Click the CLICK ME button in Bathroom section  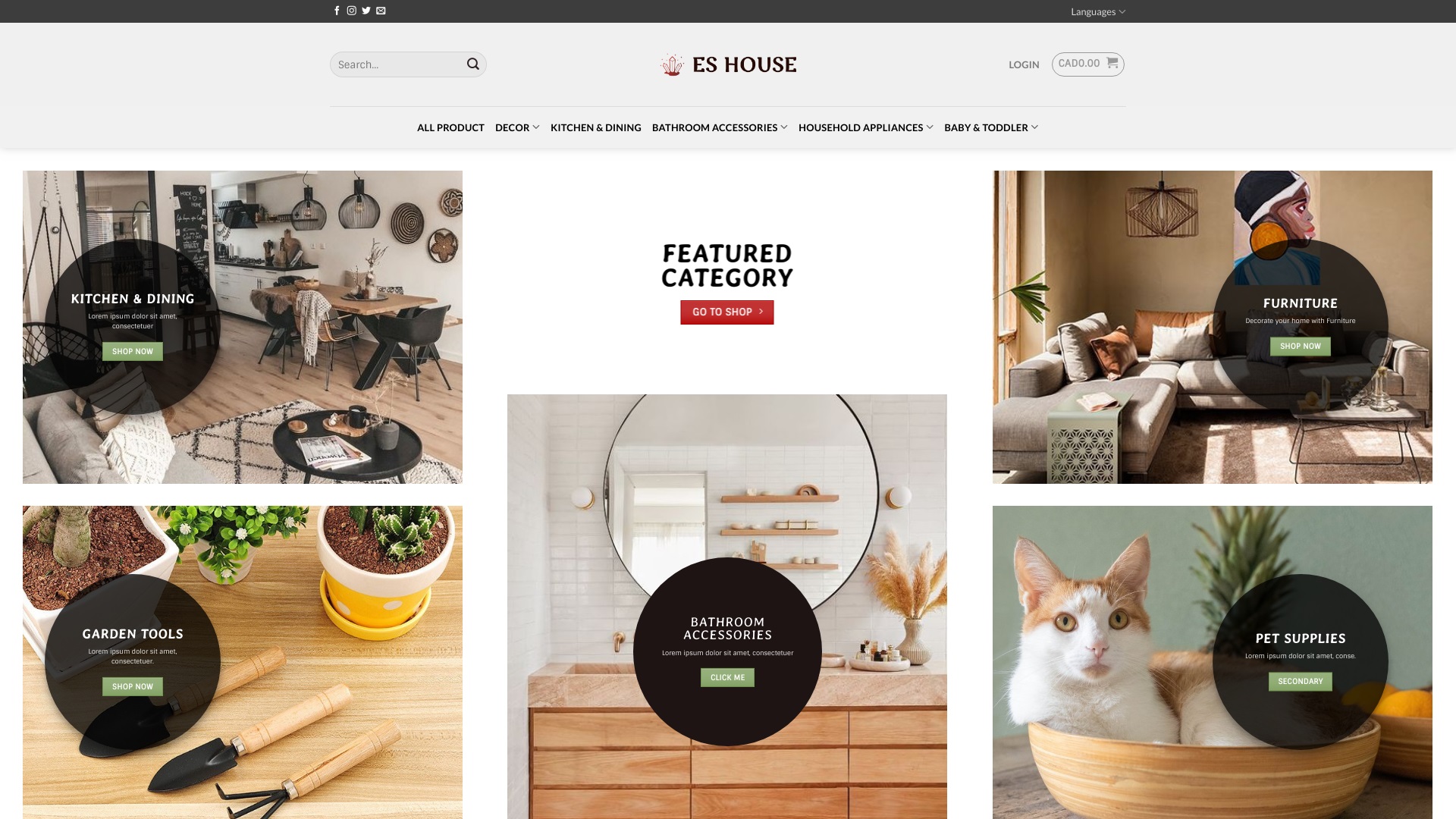pyautogui.click(x=727, y=677)
